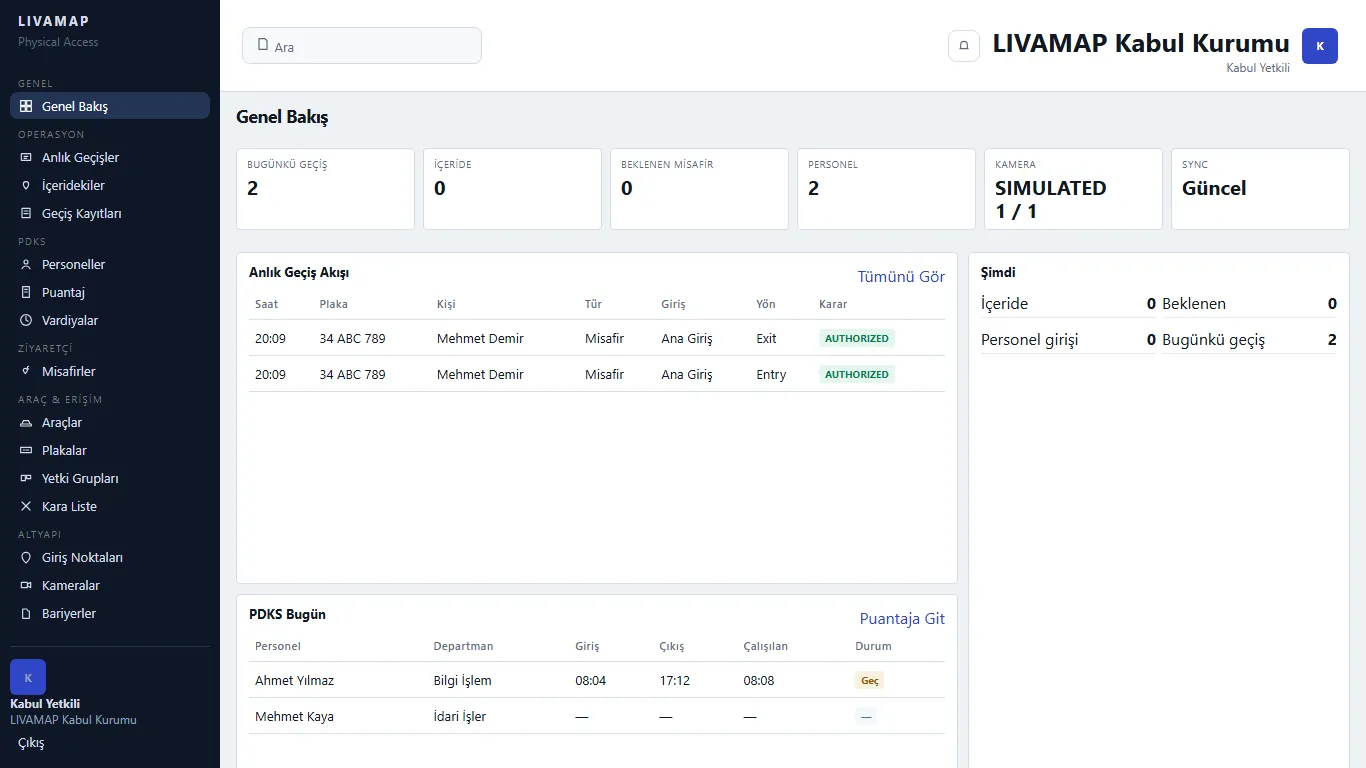Click AUTHORIZED badge in the Exit row

(857, 338)
